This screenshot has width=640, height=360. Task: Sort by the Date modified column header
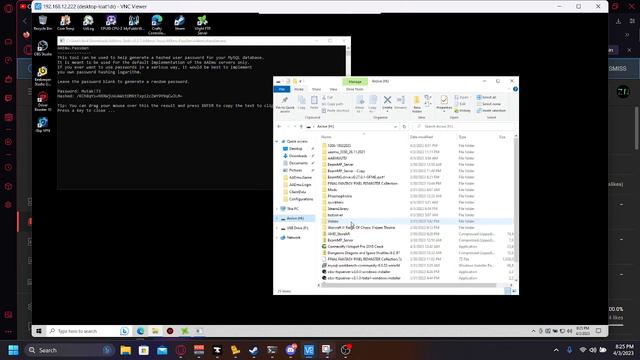(x=422, y=137)
